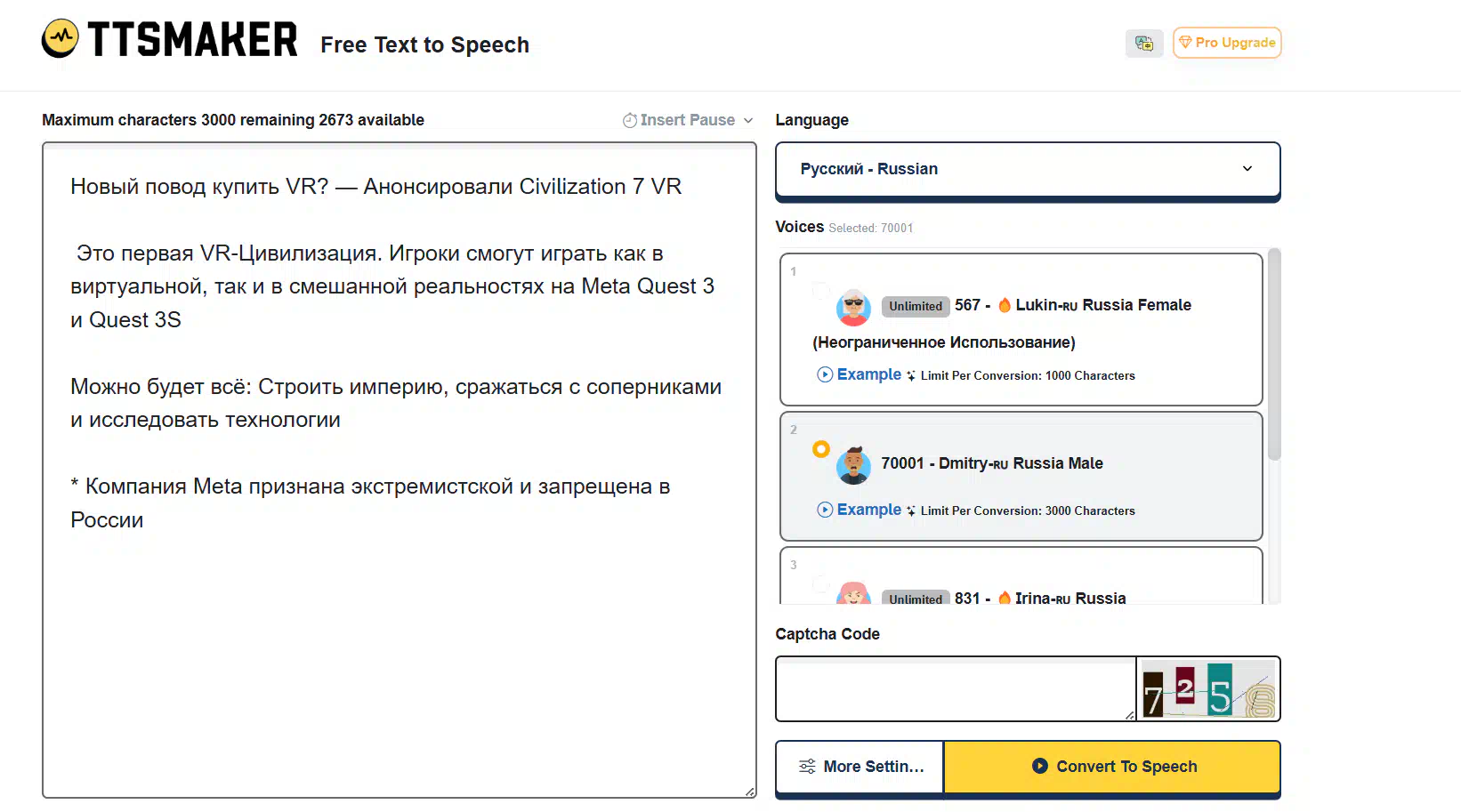1461x812 pixels.
Task: Click the Unlimited badge on voice 831
Action: 916,598
